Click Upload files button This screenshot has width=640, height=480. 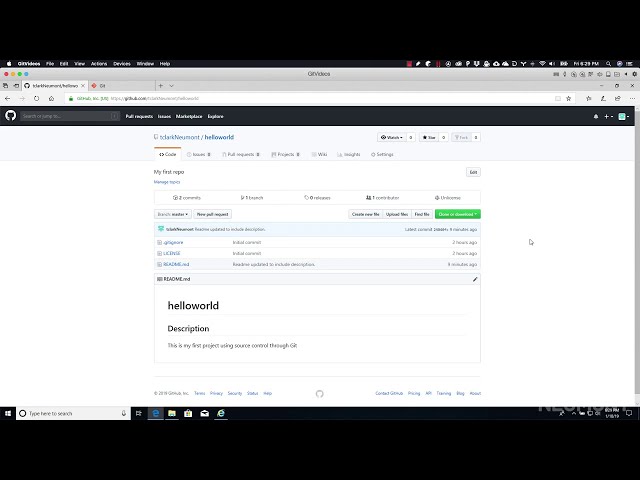click(x=397, y=214)
